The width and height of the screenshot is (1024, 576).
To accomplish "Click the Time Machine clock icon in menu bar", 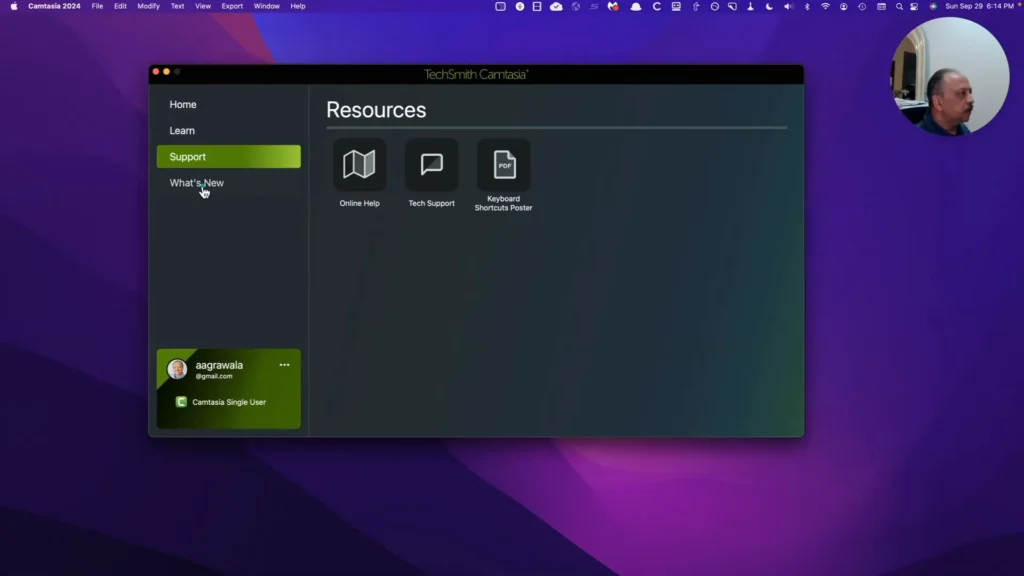I will tap(862, 6).
